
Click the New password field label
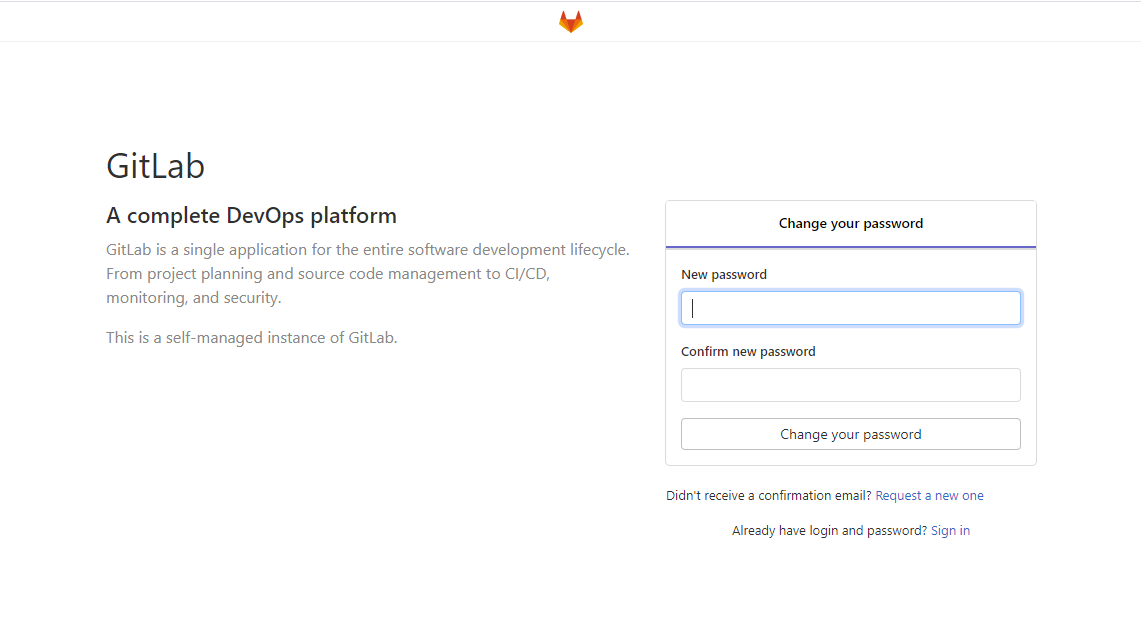coord(724,275)
